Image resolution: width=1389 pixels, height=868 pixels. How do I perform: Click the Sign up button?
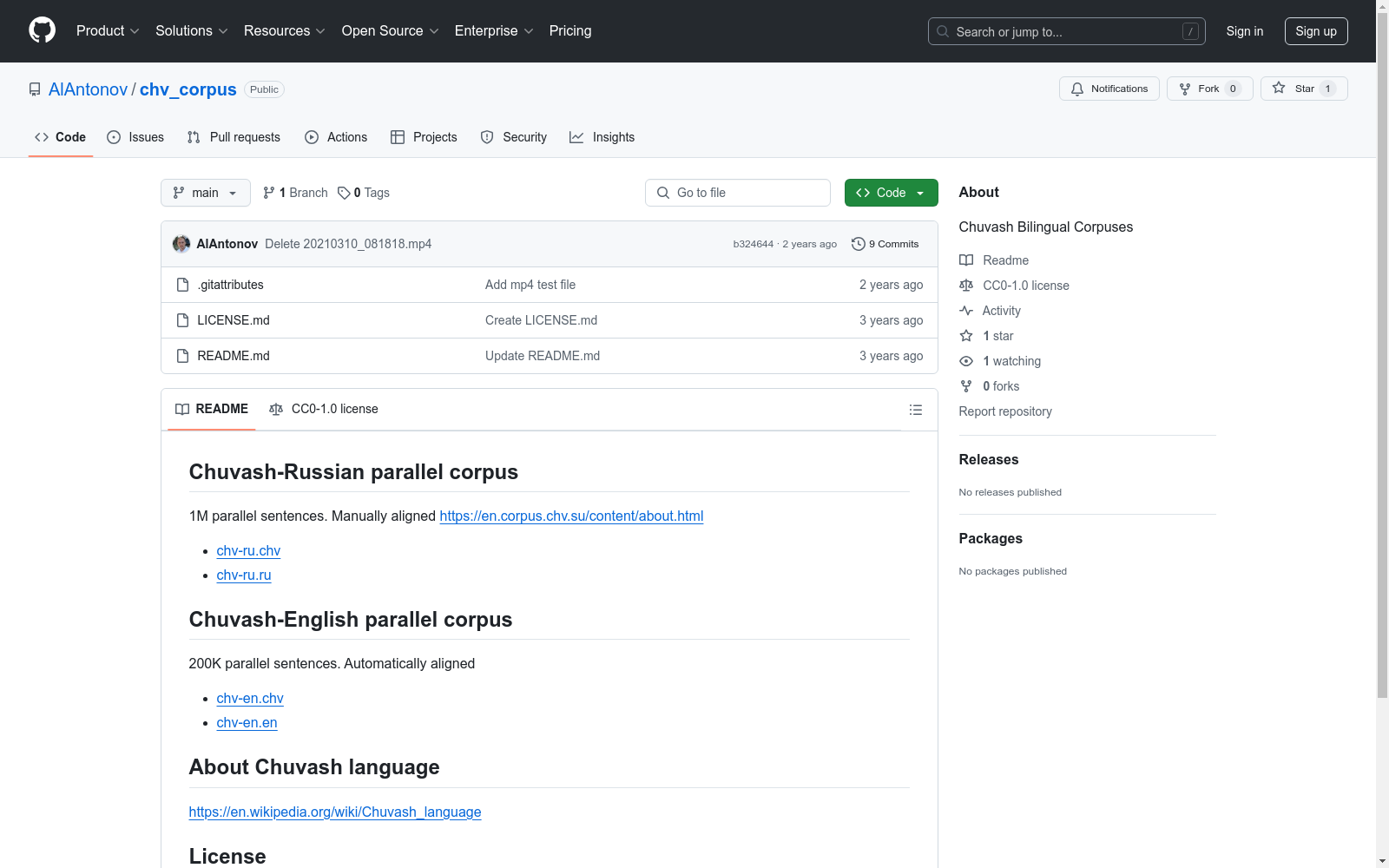1316,31
